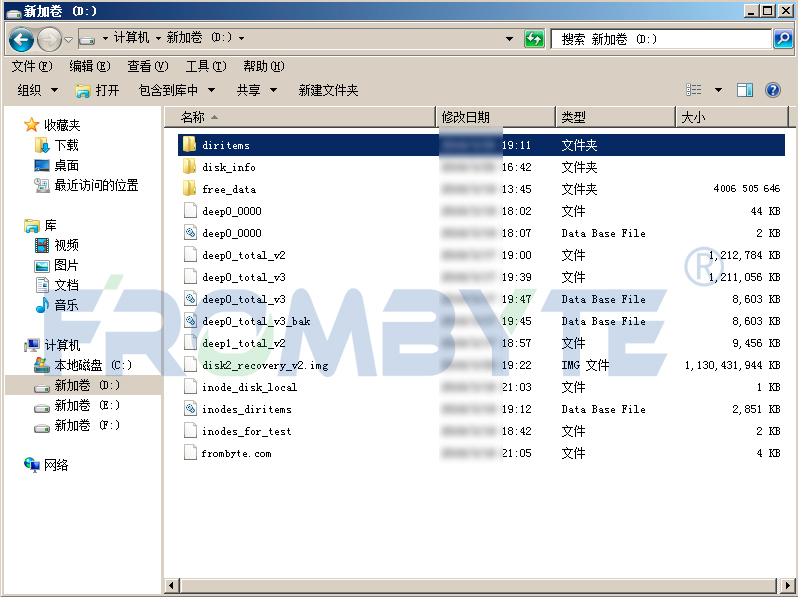This screenshot has width=799, height=597.
Task: Click the horizontal scrollbar left arrow
Action: point(172,585)
